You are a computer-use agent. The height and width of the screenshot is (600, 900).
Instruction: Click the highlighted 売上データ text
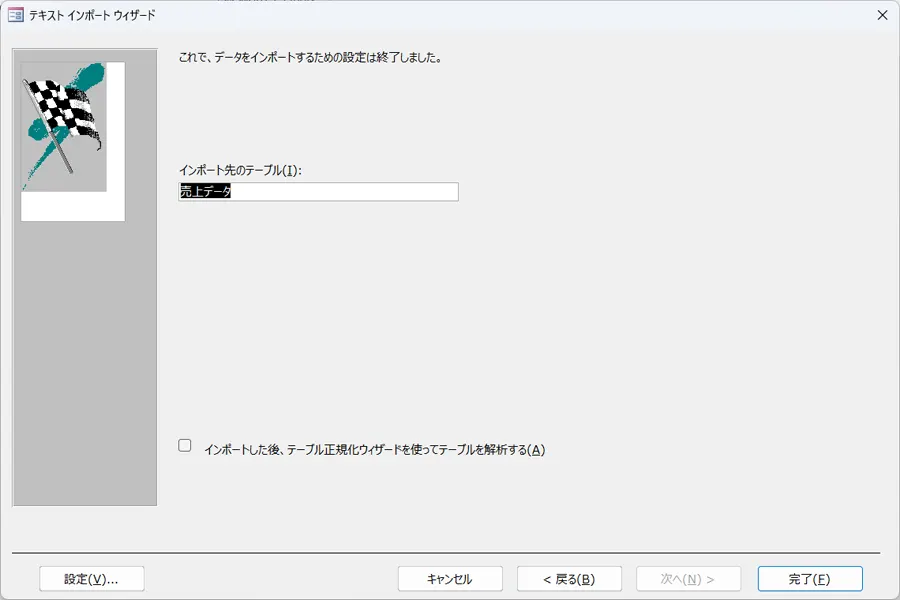coord(205,192)
